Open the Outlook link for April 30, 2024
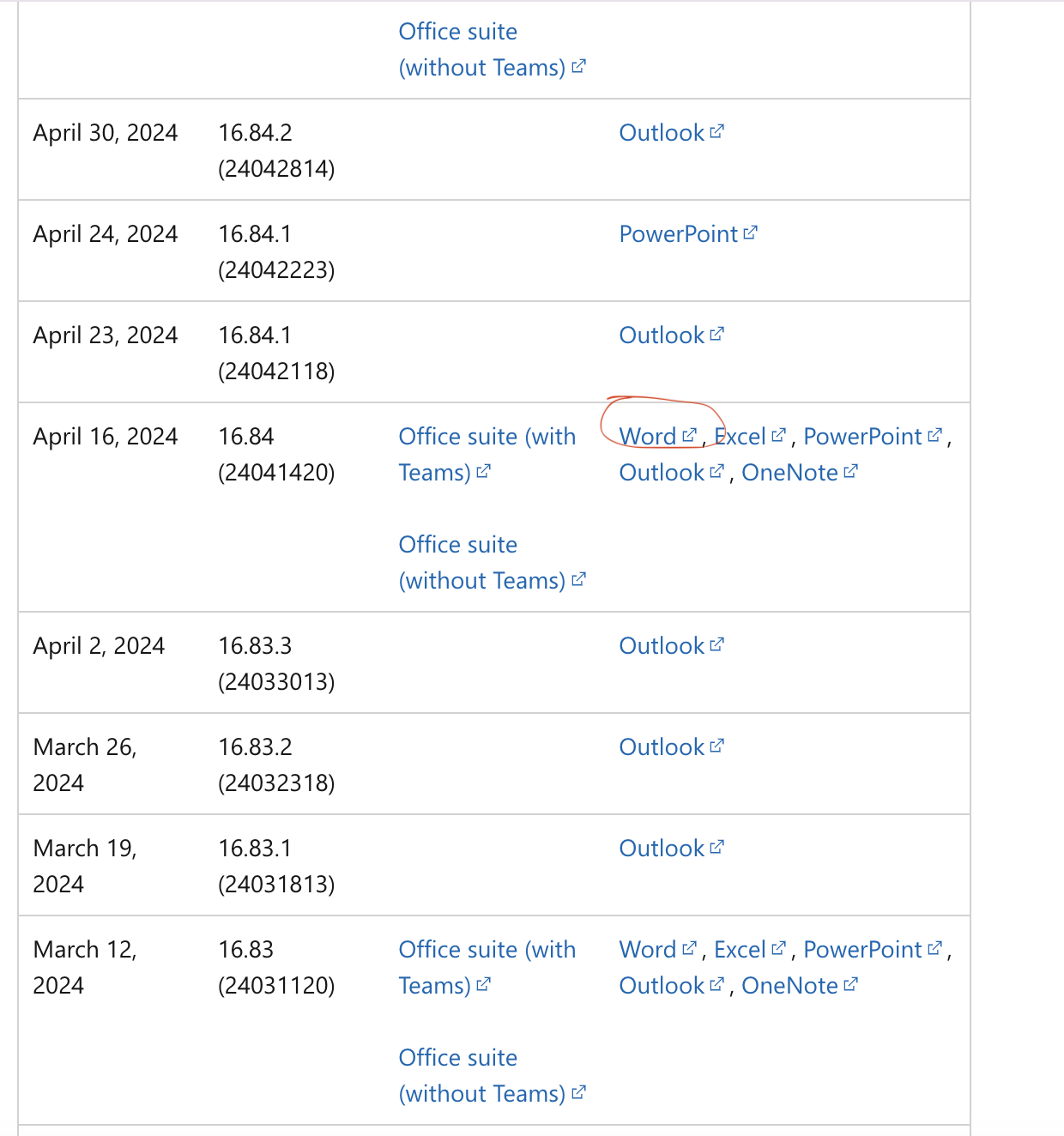 click(662, 133)
